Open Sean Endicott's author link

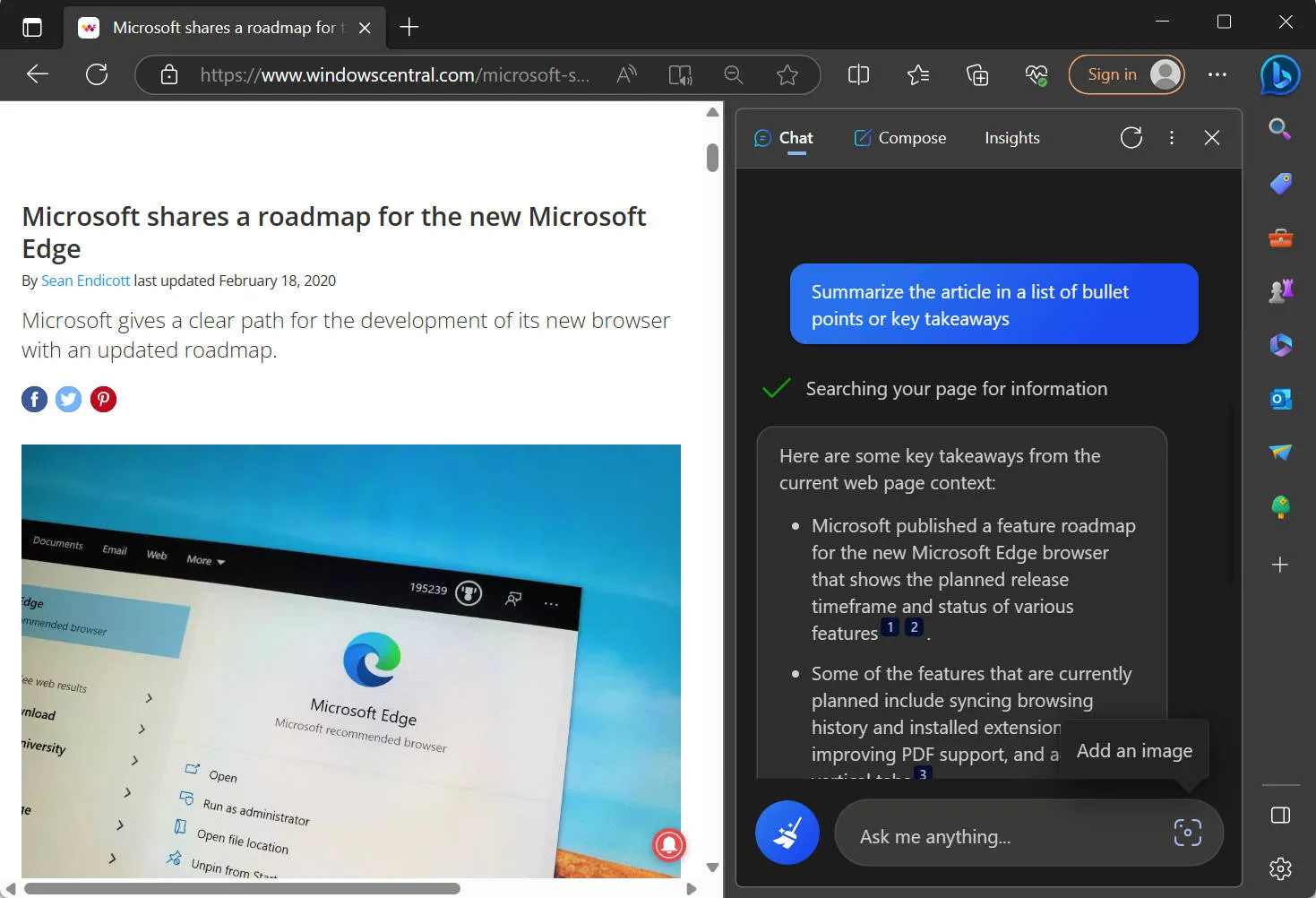(85, 281)
